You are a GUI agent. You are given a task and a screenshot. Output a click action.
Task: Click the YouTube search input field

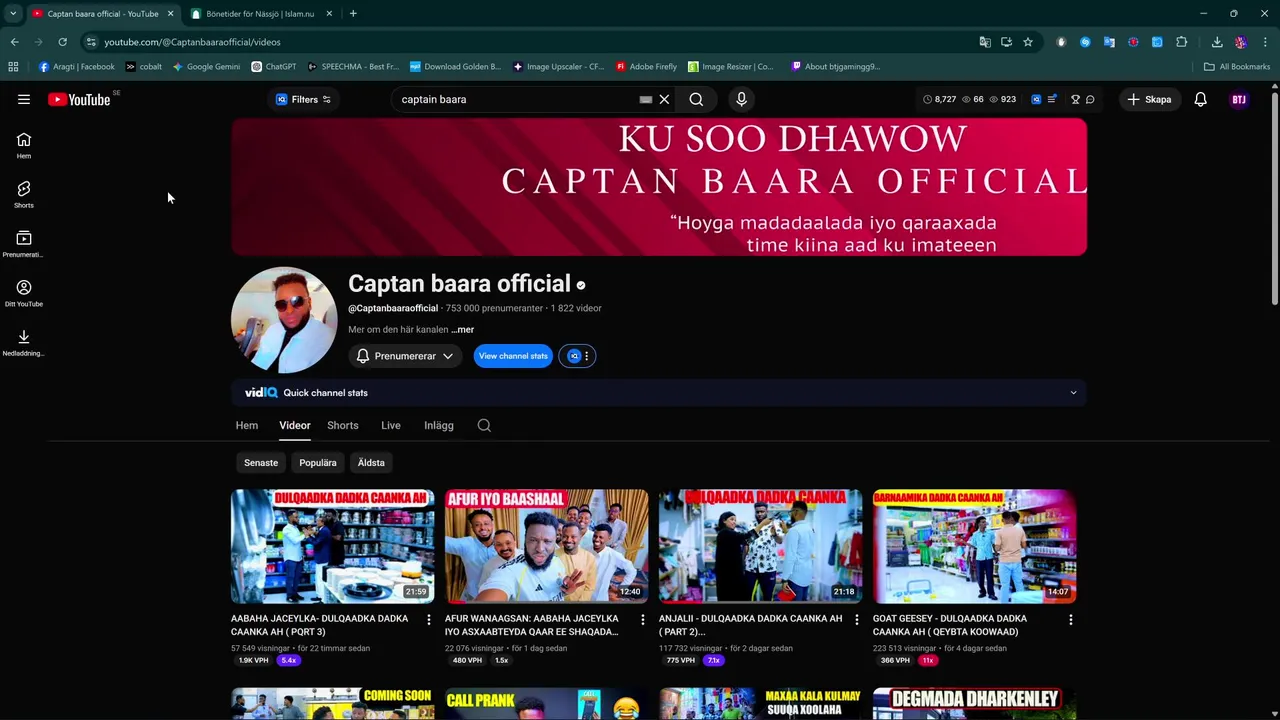point(516,99)
